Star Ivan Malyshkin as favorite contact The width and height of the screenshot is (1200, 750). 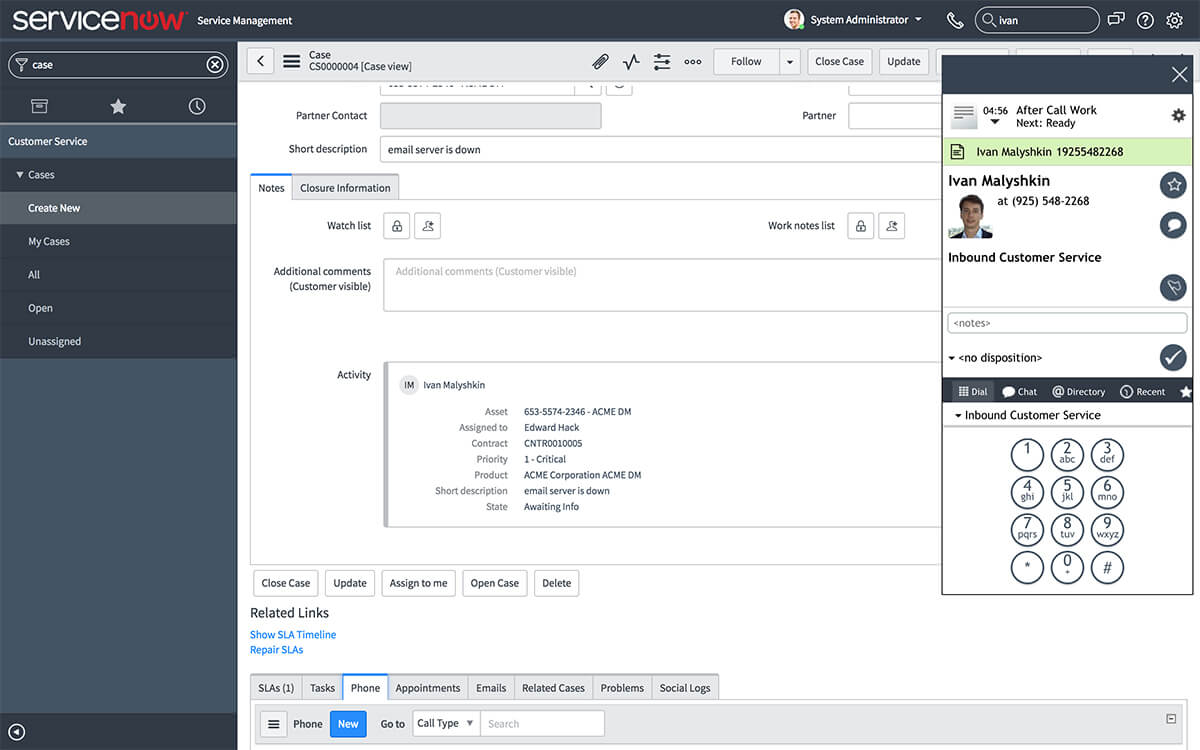(1172, 184)
